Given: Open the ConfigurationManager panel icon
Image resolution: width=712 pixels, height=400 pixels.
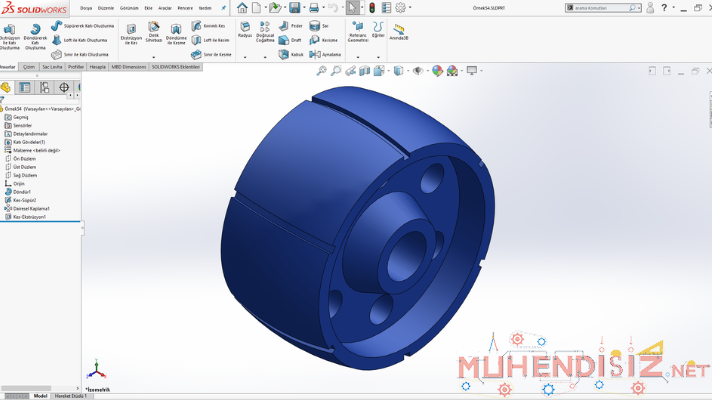Looking at the screenshot, I should 45,88.
